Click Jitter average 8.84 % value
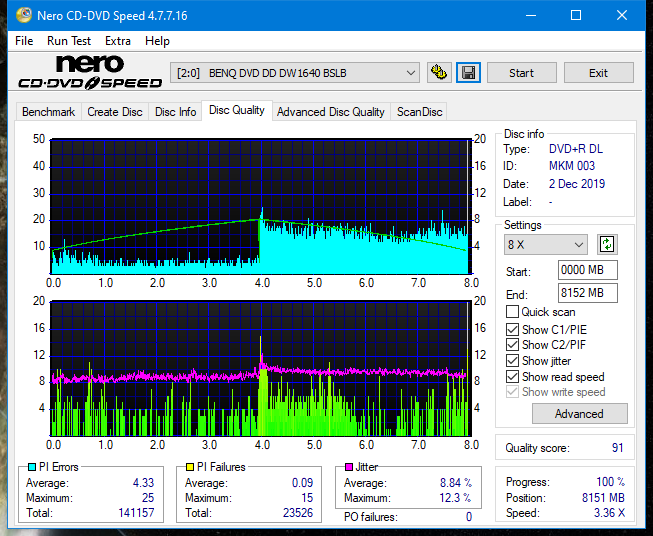 (x=456, y=483)
